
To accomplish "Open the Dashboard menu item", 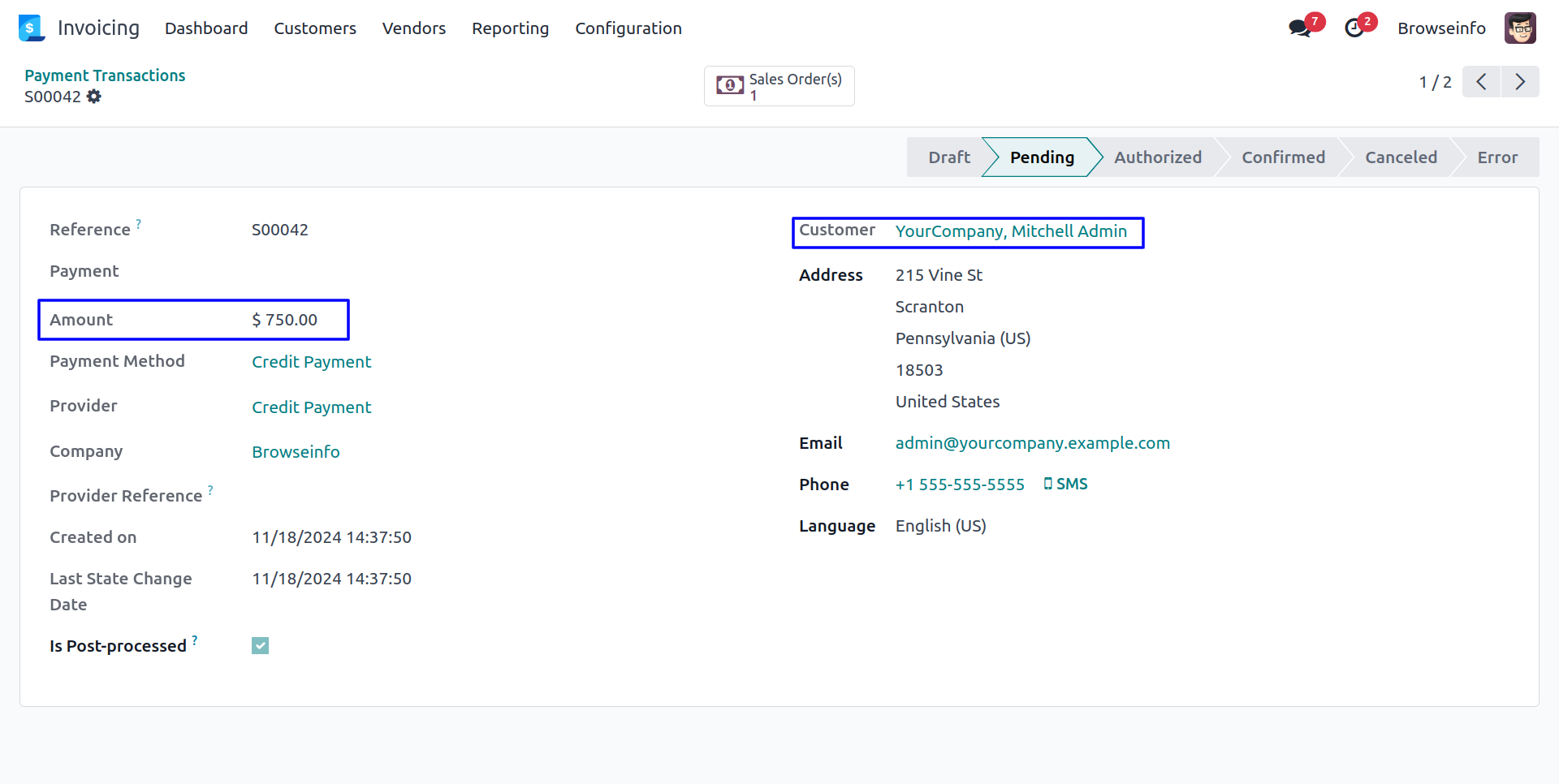I will (206, 28).
